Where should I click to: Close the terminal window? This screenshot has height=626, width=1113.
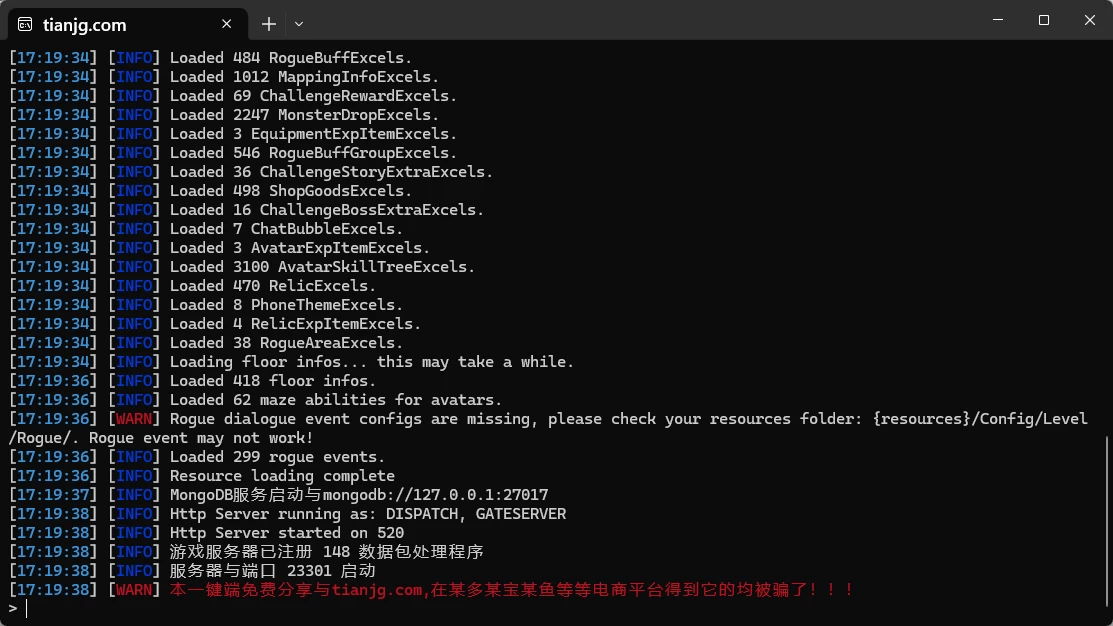click(1090, 20)
